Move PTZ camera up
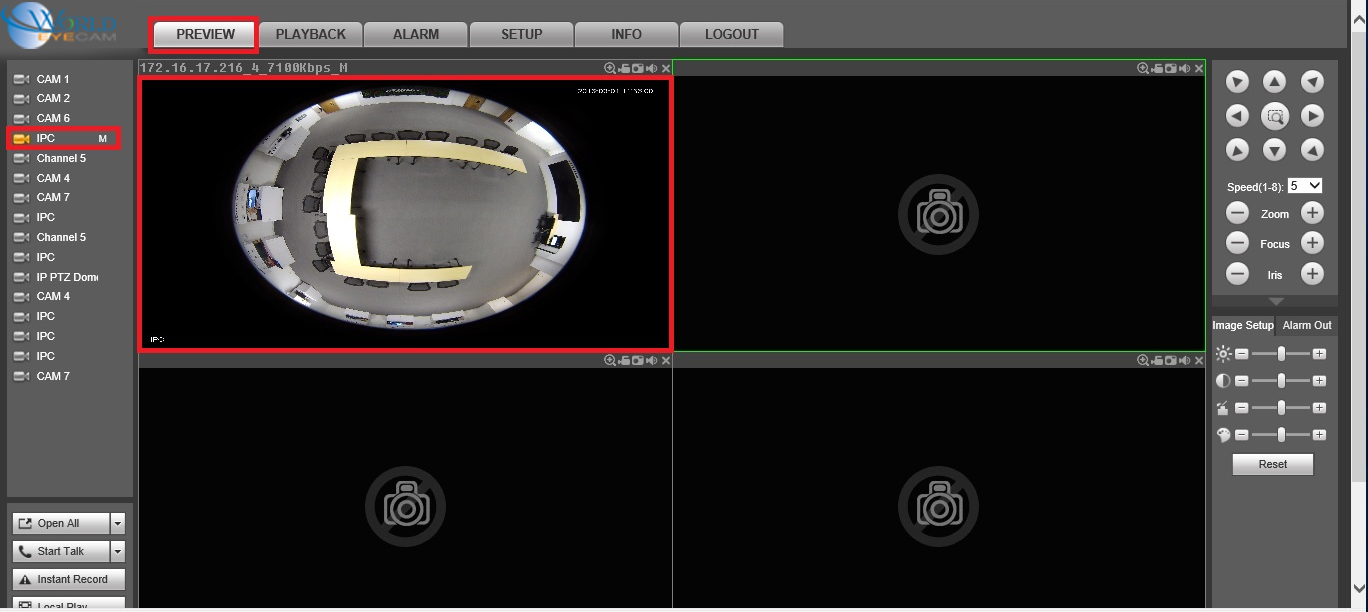Image resolution: width=1368 pixels, height=612 pixels. tap(1274, 82)
